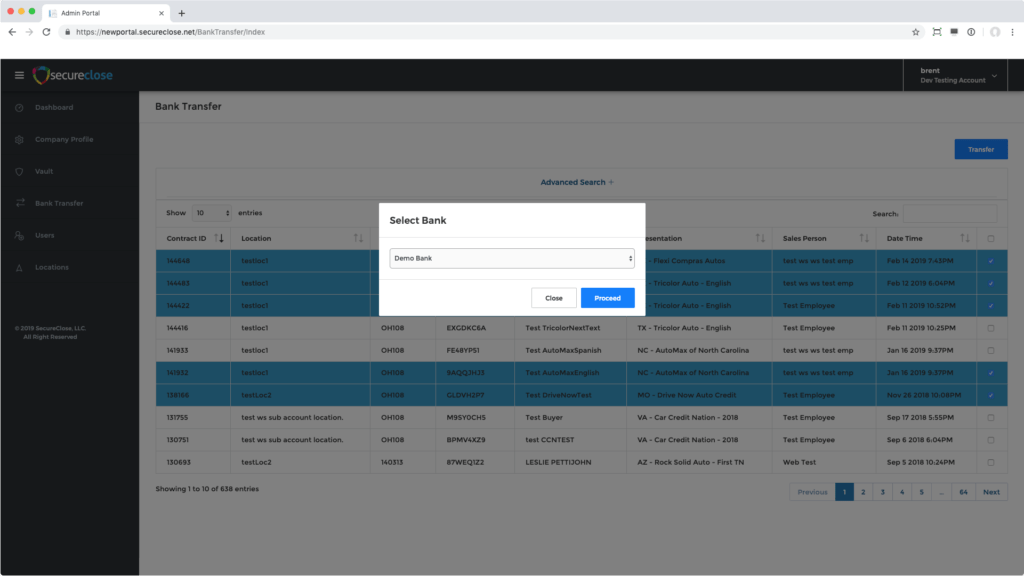Image resolution: width=1024 pixels, height=576 pixels.
Task: Click the SecureClose shield logo
Action: pos(41,76)
